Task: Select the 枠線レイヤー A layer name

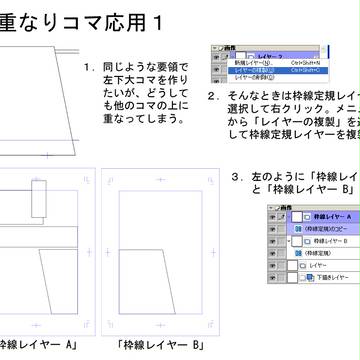Action: 332,217
